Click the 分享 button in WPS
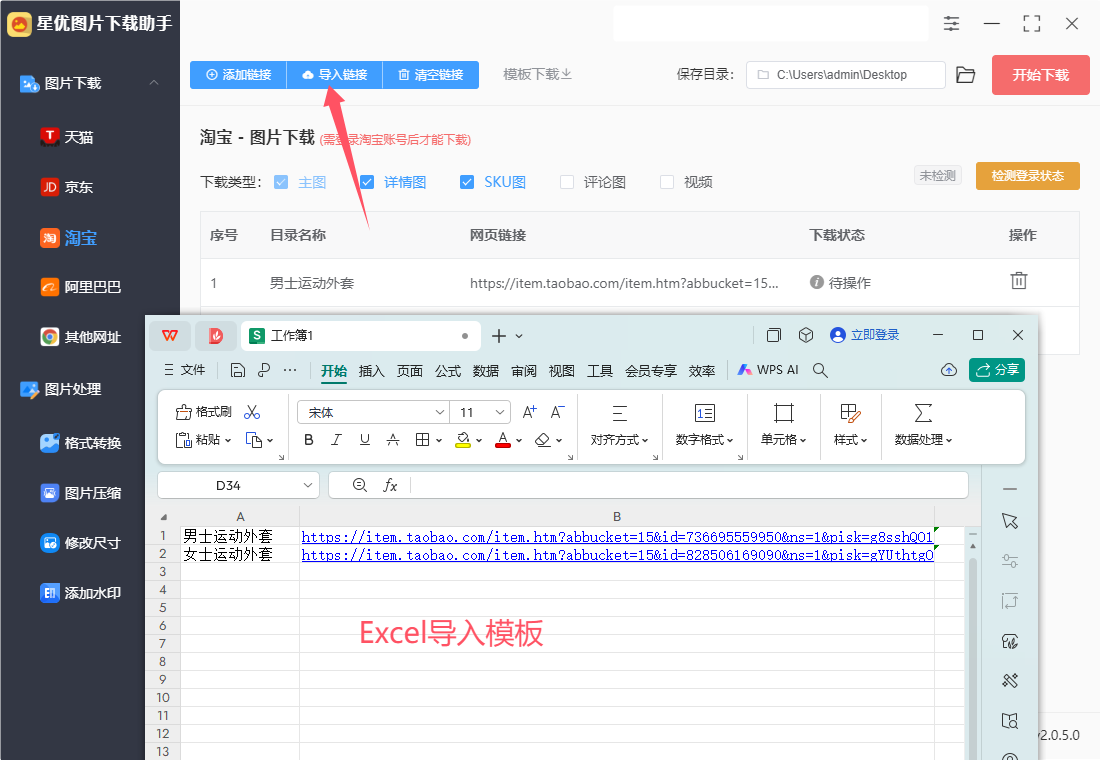This screenshot has width=1100, height=760. point(997,370)
